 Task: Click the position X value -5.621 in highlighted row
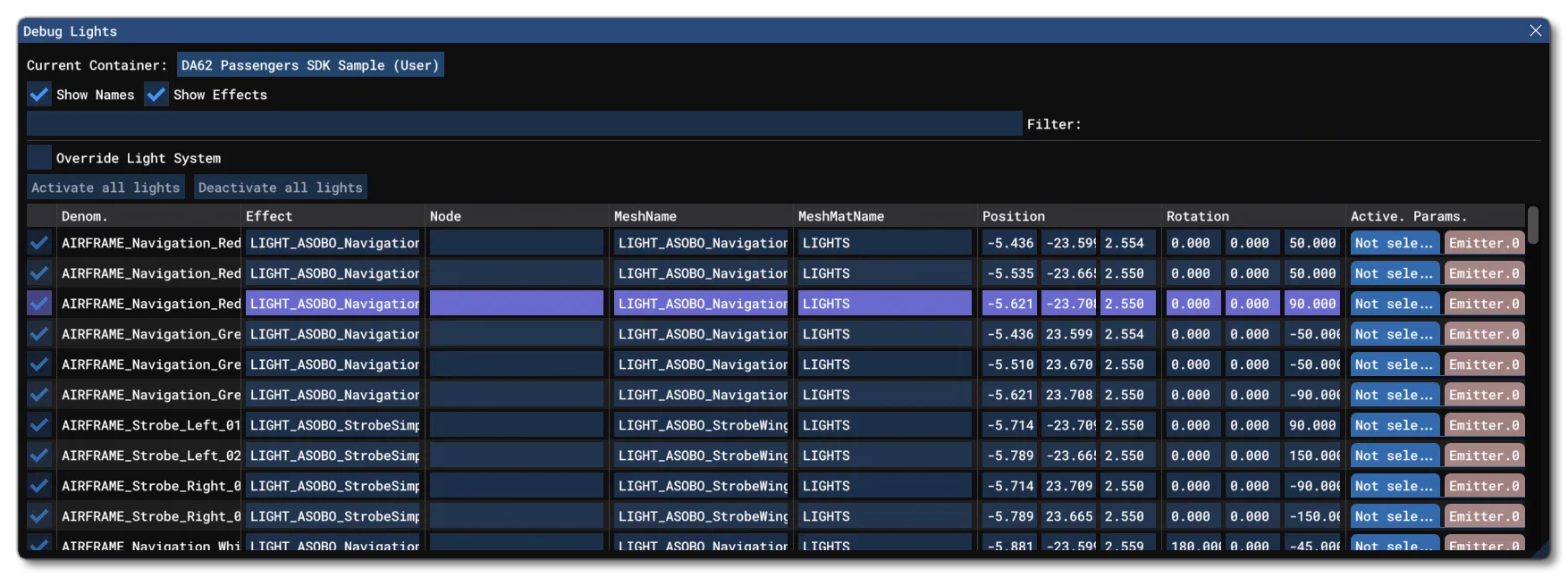[1010, 303]
